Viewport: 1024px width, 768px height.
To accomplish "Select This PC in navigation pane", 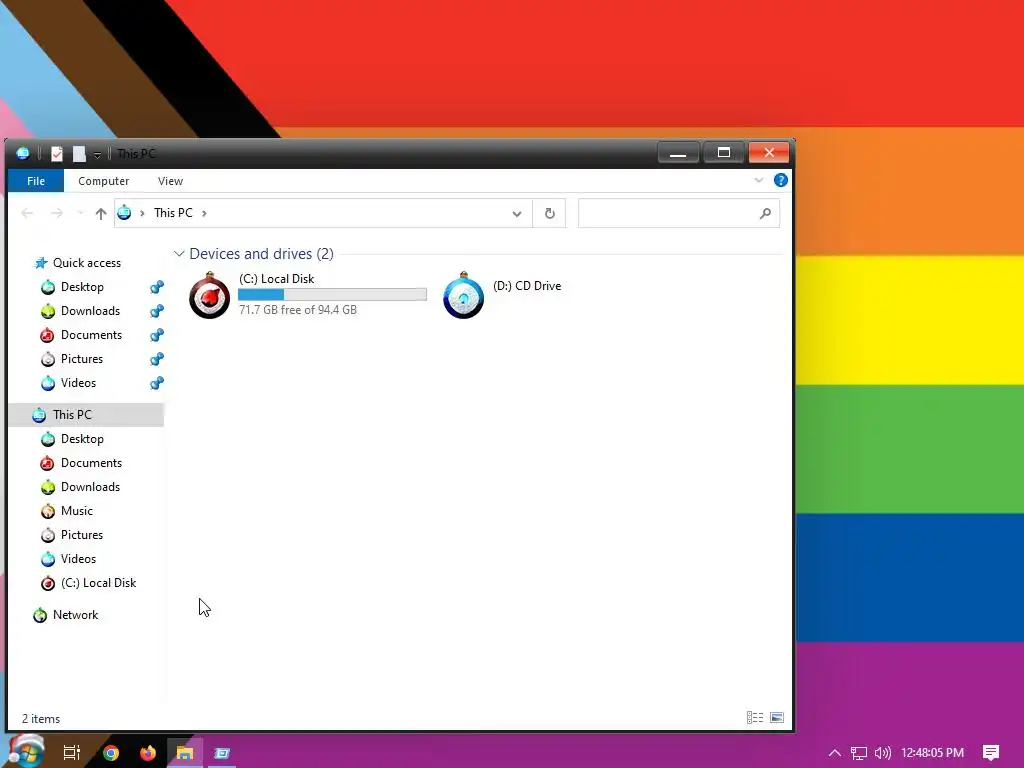I will tap(86, 415).
